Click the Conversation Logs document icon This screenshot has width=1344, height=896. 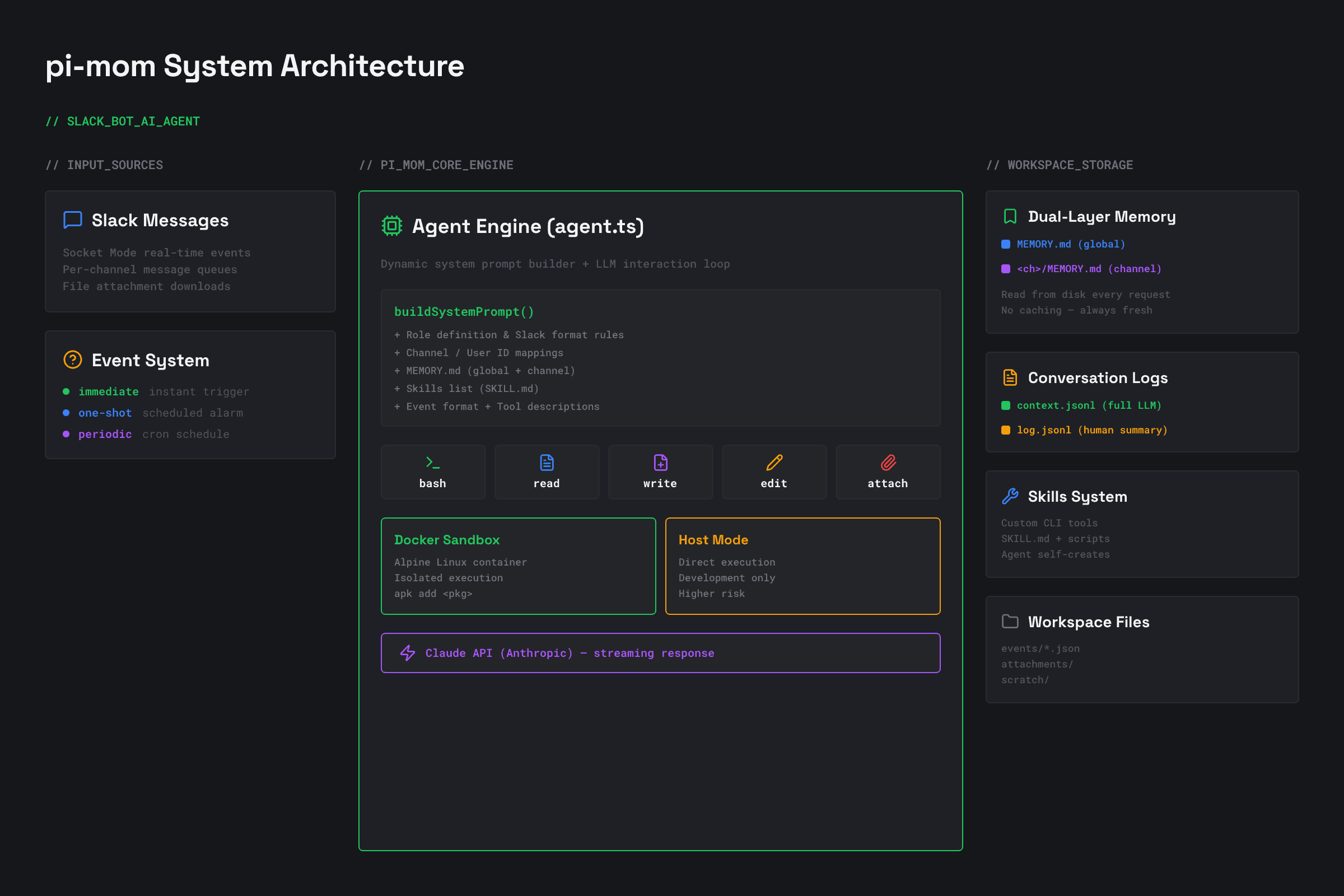click(x=1010, y=377)
